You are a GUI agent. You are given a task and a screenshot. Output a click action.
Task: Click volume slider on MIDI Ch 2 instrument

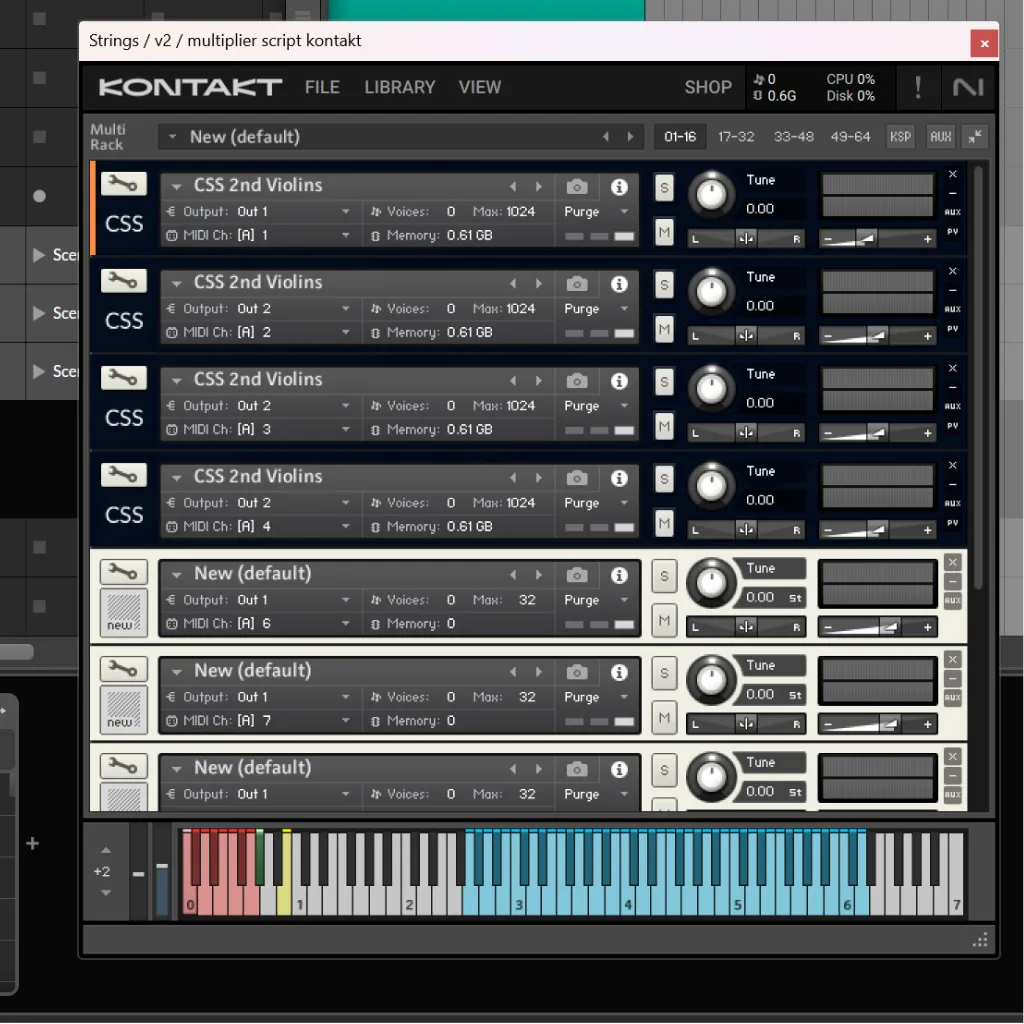[x=877, y=336]
